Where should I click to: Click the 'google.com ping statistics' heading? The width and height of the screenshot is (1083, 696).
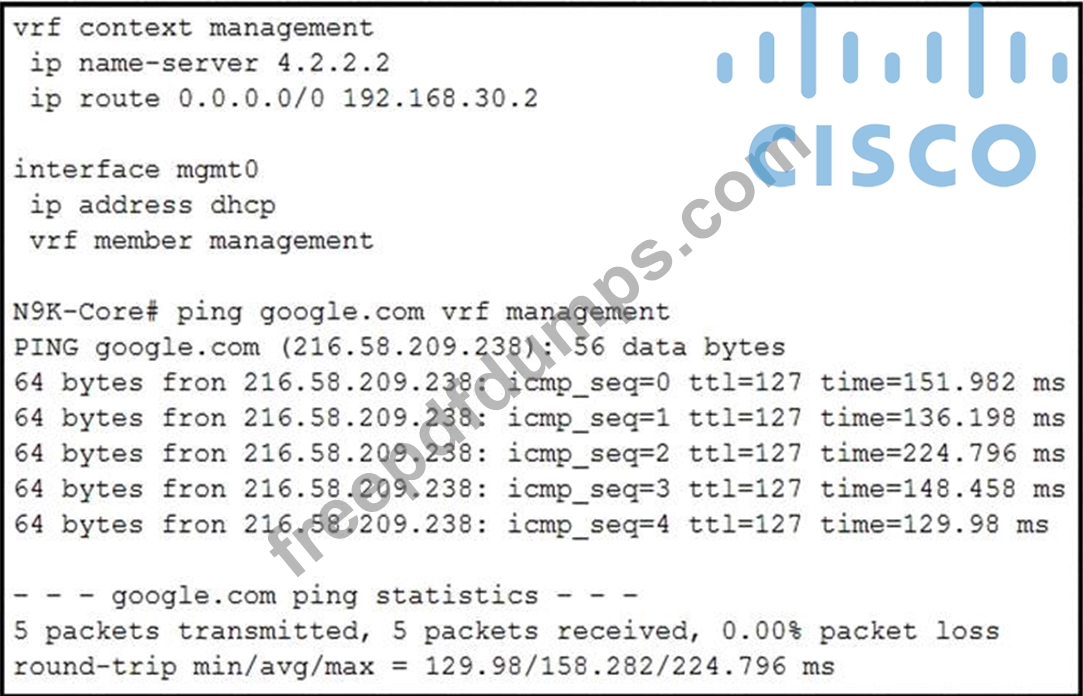pos(325,595)
